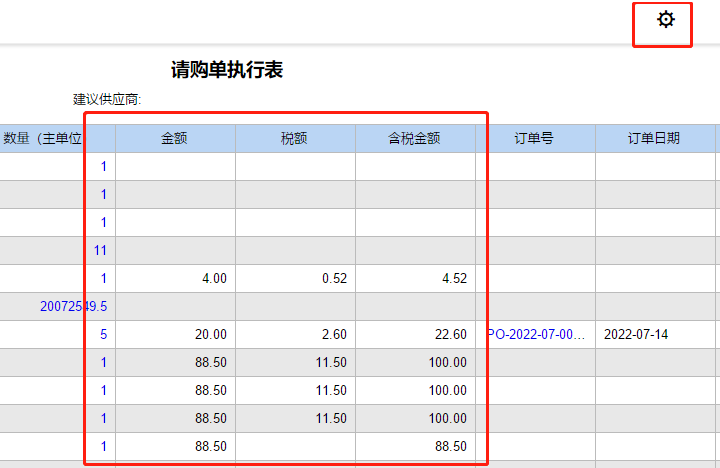Click the blue quantity value 5

coord(103,334)
